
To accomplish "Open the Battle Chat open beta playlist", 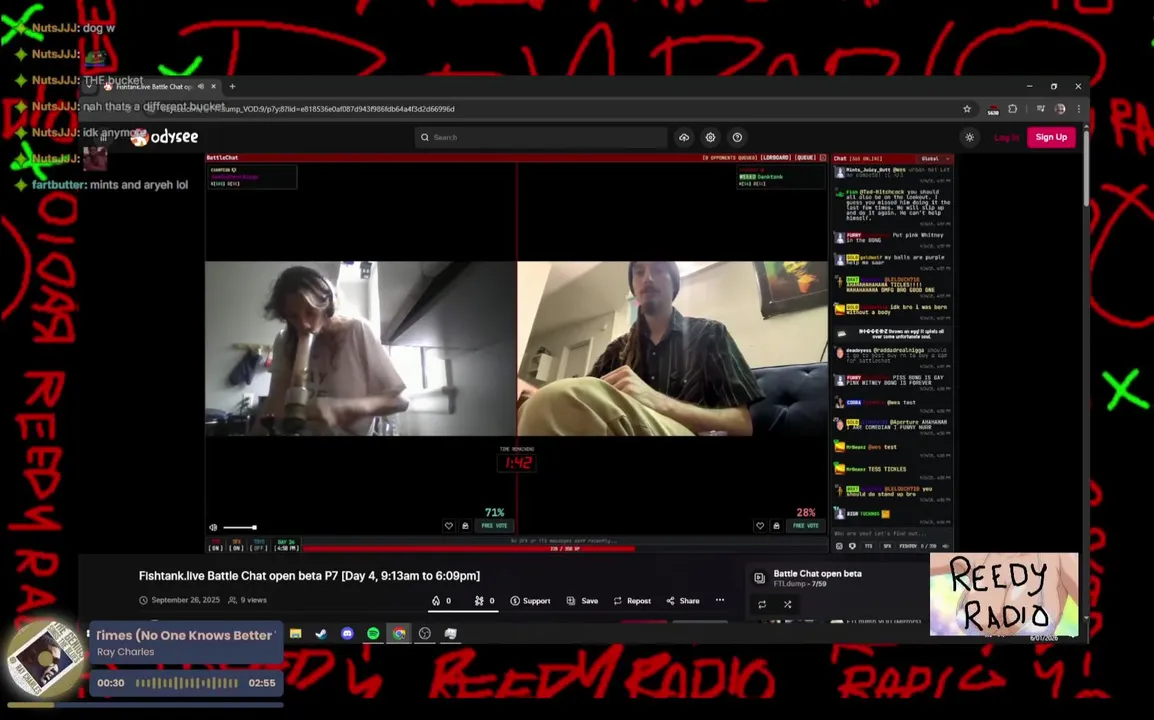I will [817, 573].
